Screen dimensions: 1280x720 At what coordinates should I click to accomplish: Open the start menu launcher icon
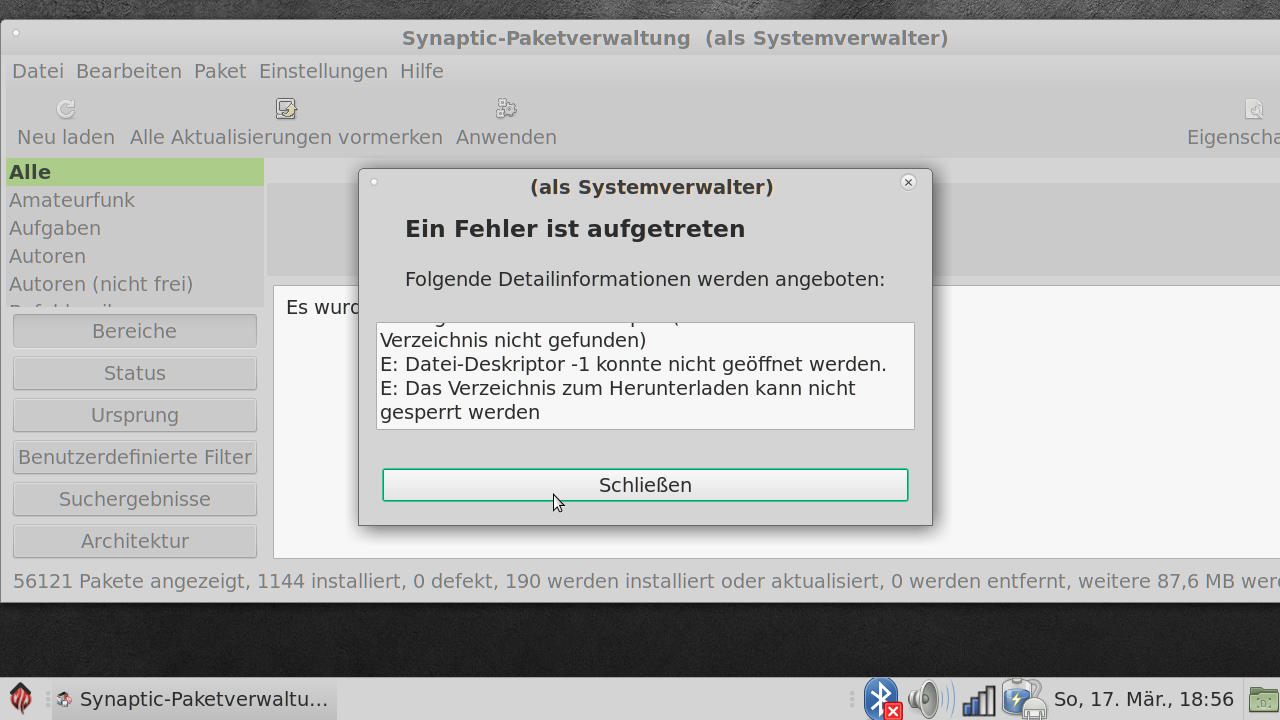pos(21,698)
